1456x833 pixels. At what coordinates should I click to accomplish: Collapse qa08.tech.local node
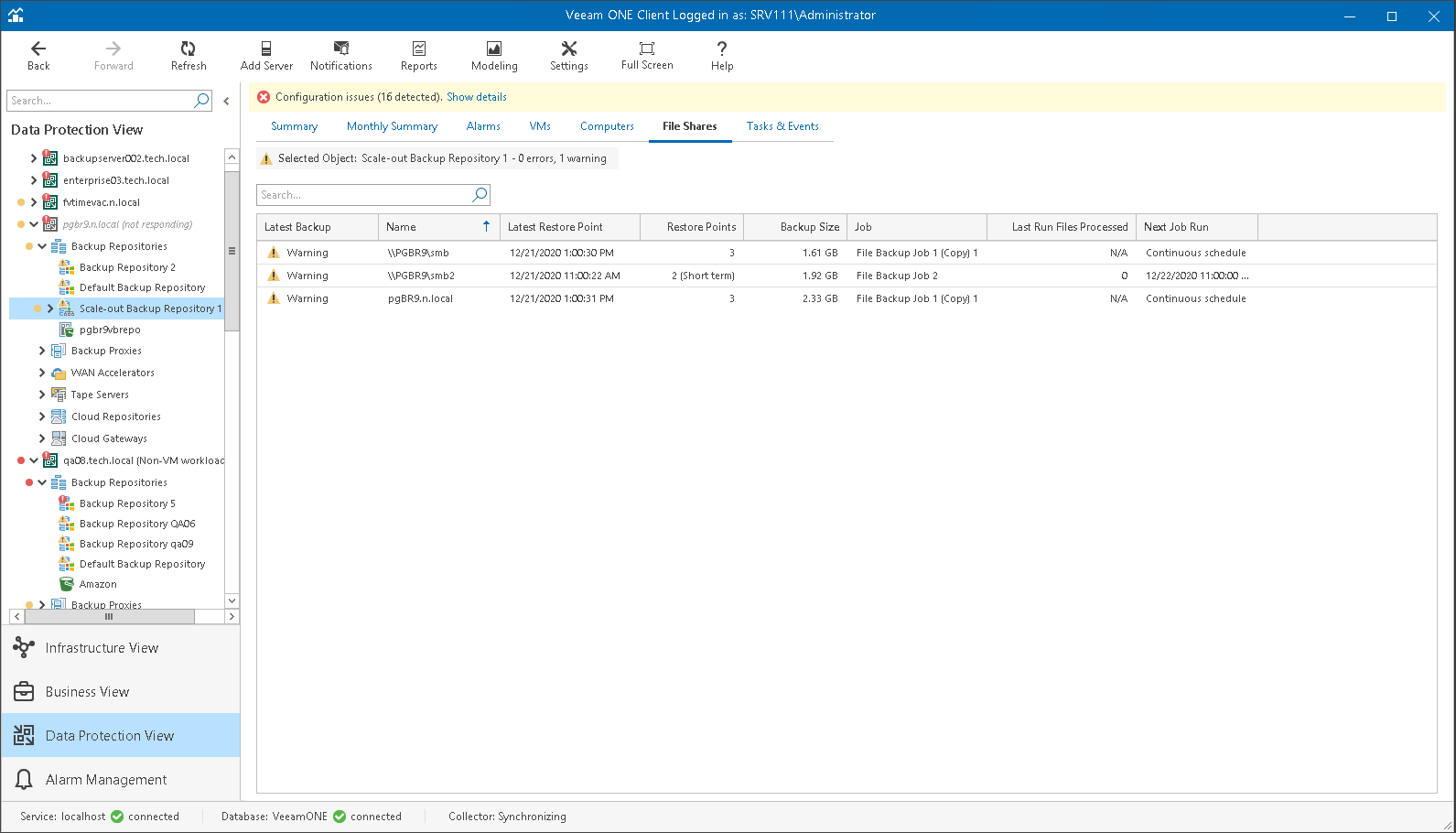[34, 460]
